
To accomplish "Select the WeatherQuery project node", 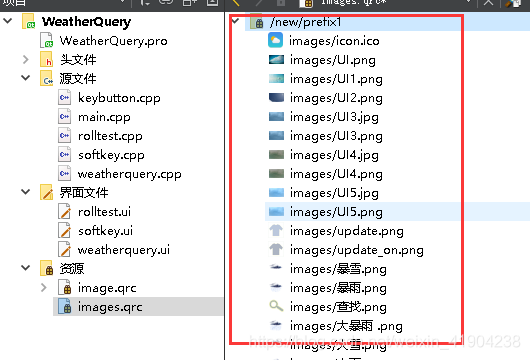I will 86,22.
